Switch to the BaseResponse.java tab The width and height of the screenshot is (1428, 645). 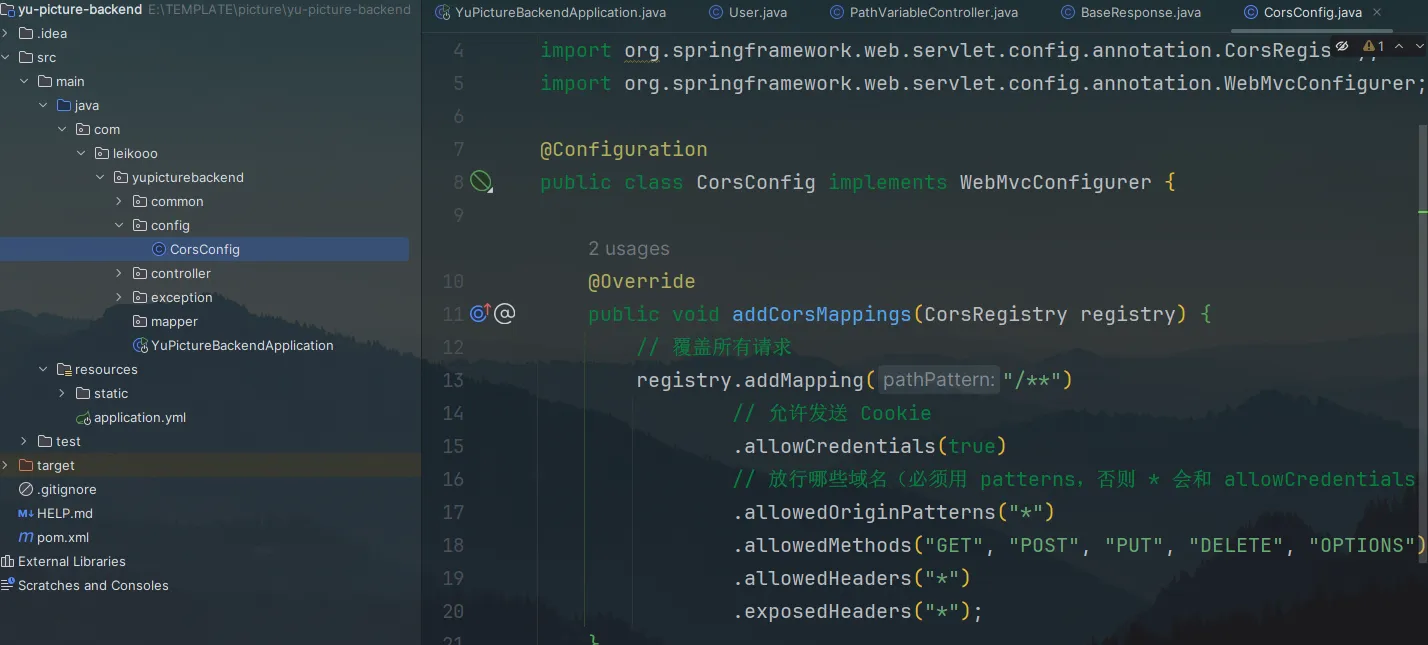(x=1140, y=13)
